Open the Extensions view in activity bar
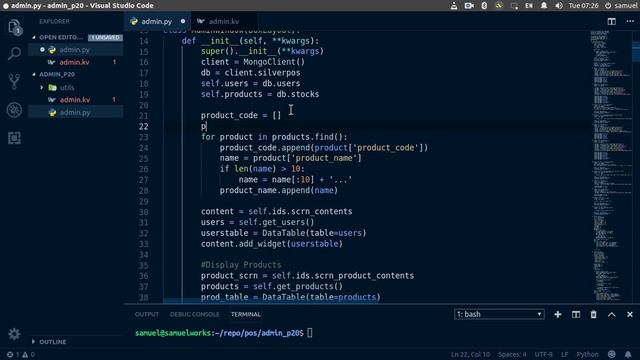Screen dimensions: 640x360 click(x=14, y=138)
